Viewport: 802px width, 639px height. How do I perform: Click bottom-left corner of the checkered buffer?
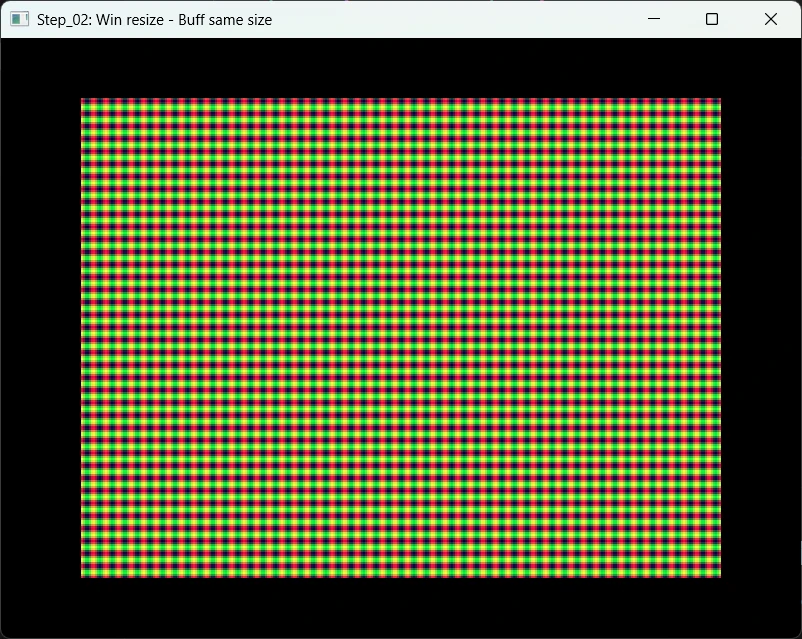tap(84, 574)
